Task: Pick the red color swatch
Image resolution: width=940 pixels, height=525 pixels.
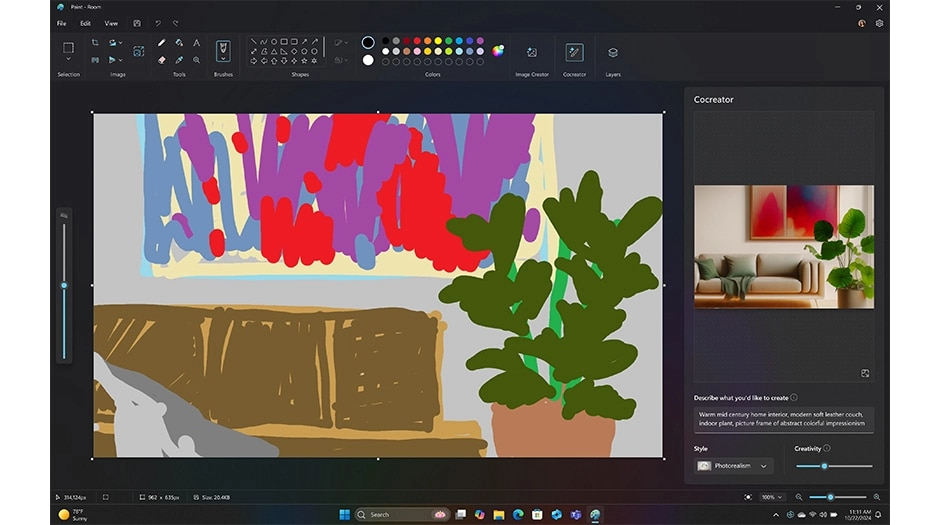Action: [x=417, y=41]
